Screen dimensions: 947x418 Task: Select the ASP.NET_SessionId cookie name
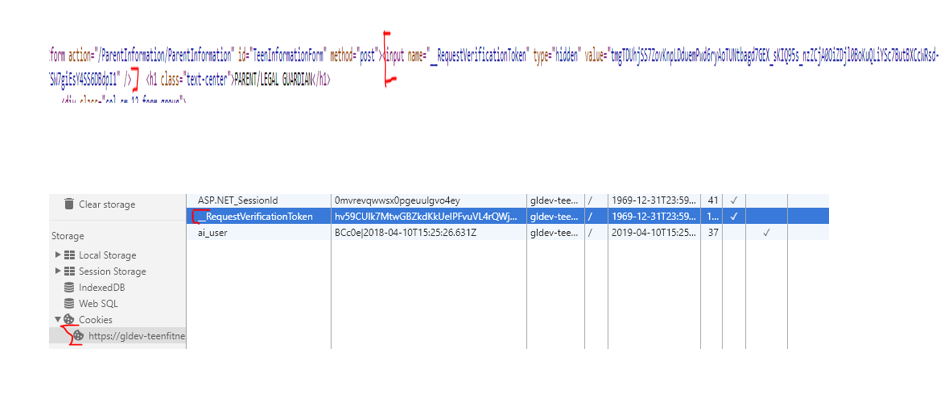tap(238, 200)
